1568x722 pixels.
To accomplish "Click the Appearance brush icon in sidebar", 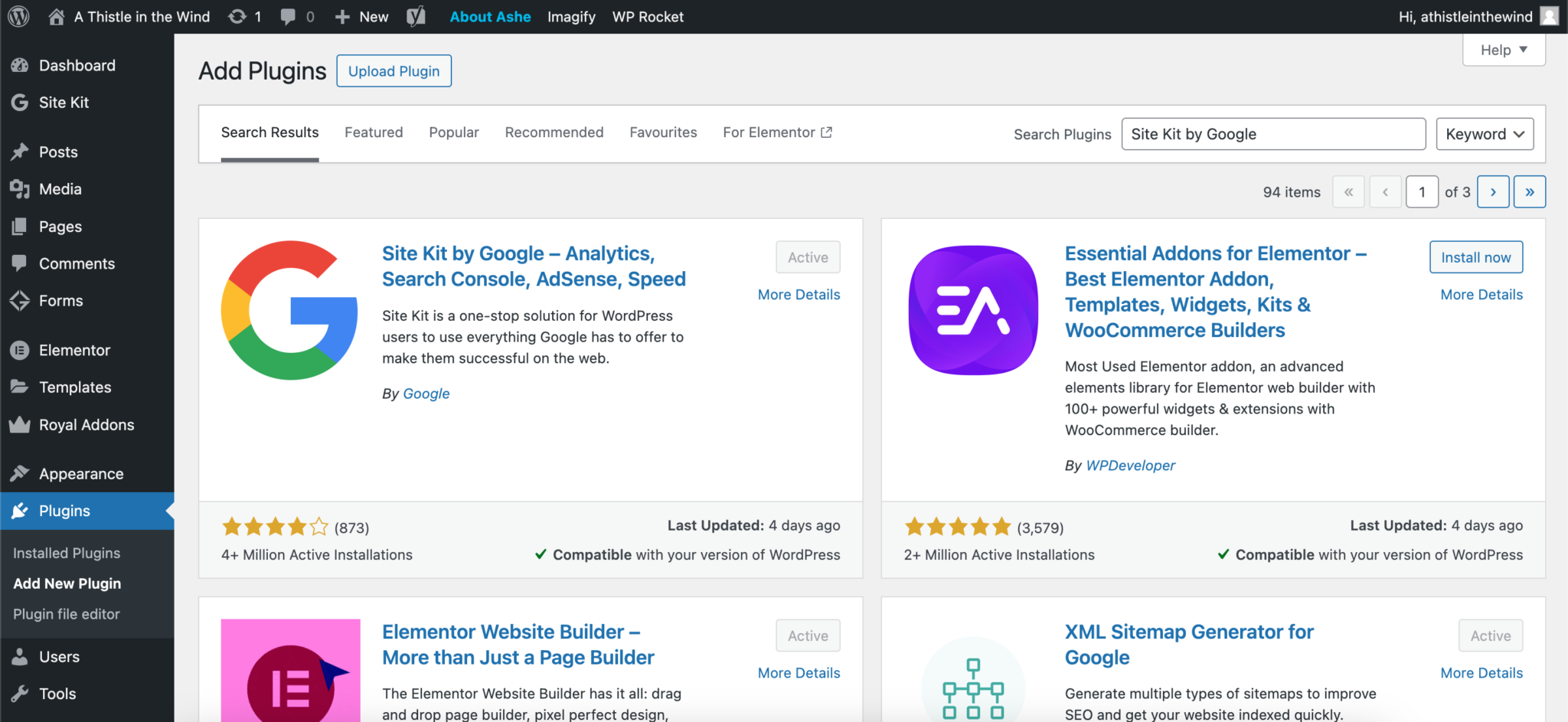I will [x=19, y=473].
